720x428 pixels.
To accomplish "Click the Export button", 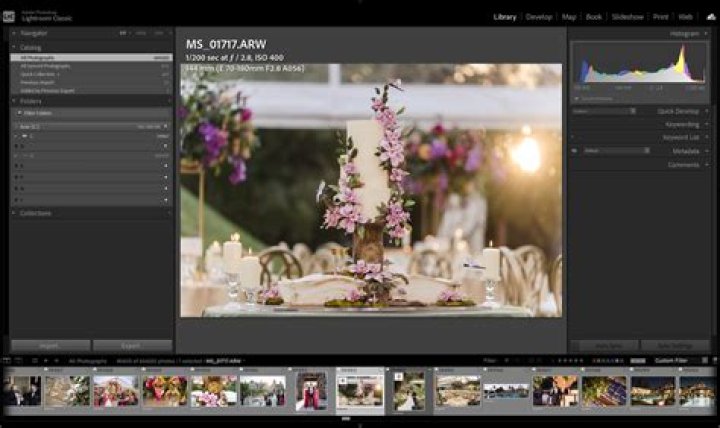I will tap(132, 345).
